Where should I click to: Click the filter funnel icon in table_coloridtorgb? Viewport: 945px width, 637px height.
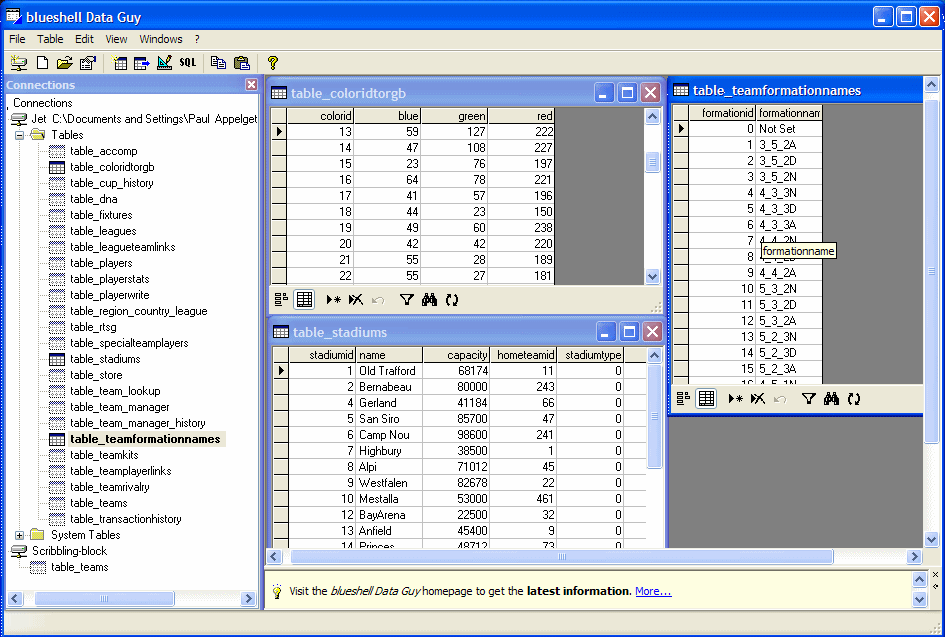(406, 299)
